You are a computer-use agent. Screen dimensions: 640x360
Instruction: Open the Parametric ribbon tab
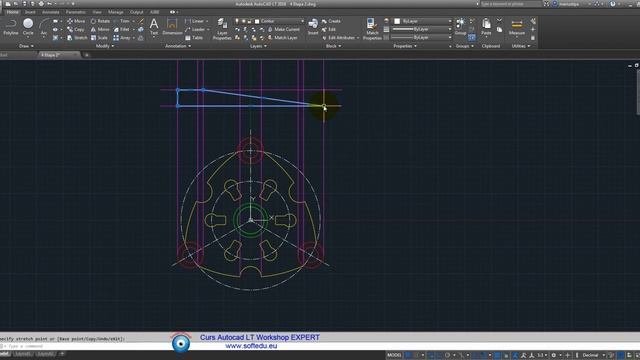(x=76, y=12)
